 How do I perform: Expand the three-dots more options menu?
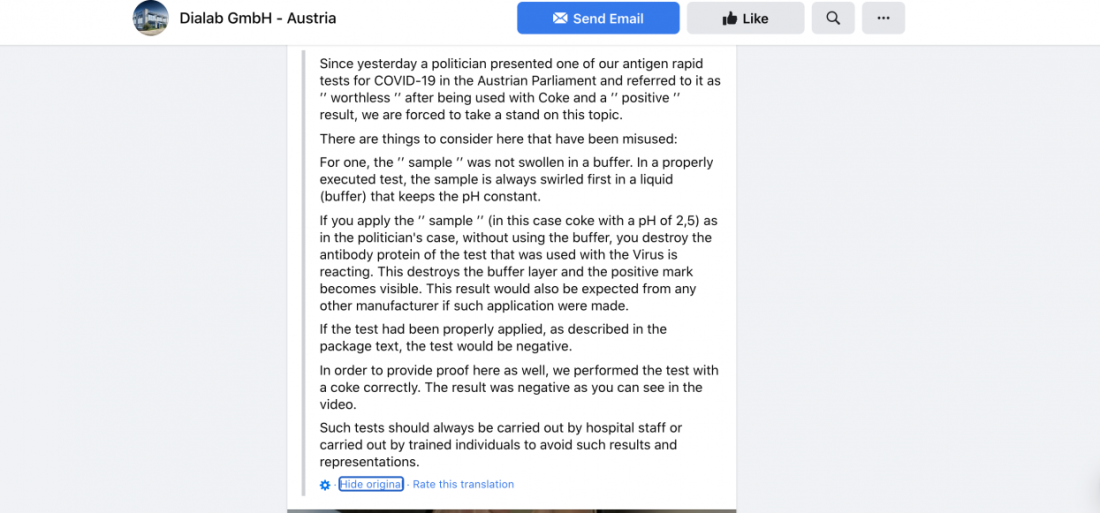point(883,18)
